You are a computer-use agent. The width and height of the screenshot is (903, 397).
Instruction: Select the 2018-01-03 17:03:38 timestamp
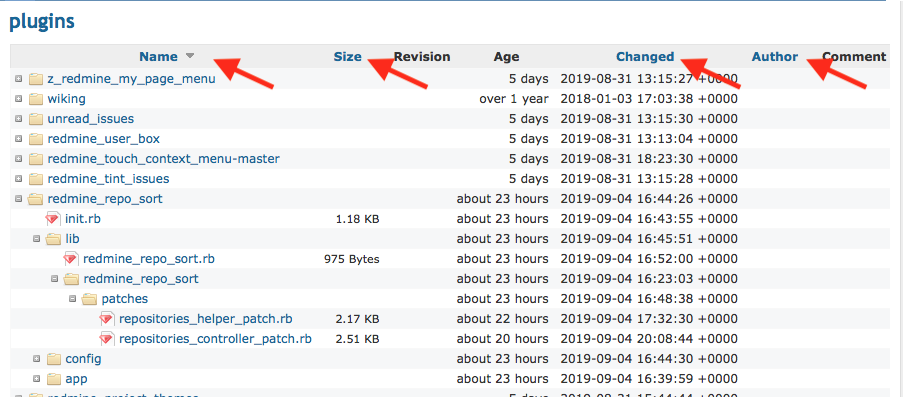pos(649,99)
